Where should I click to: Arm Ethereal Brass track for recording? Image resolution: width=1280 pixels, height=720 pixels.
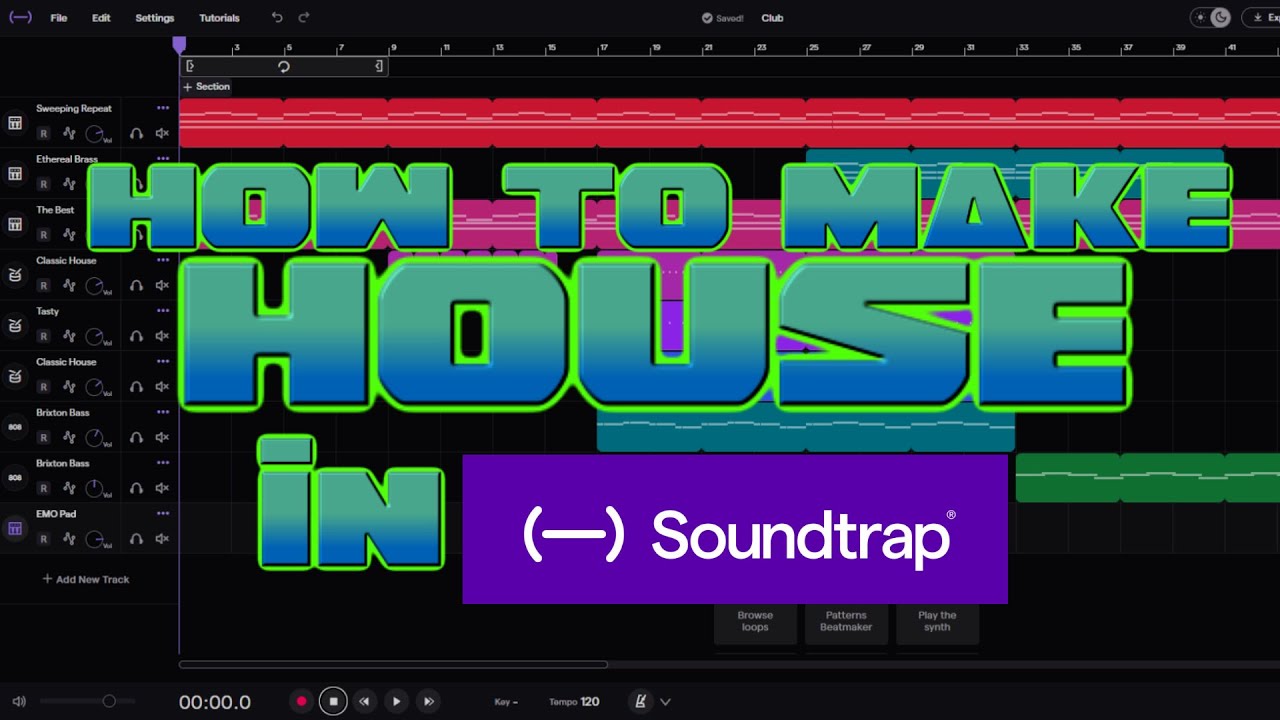click(43, 184)
